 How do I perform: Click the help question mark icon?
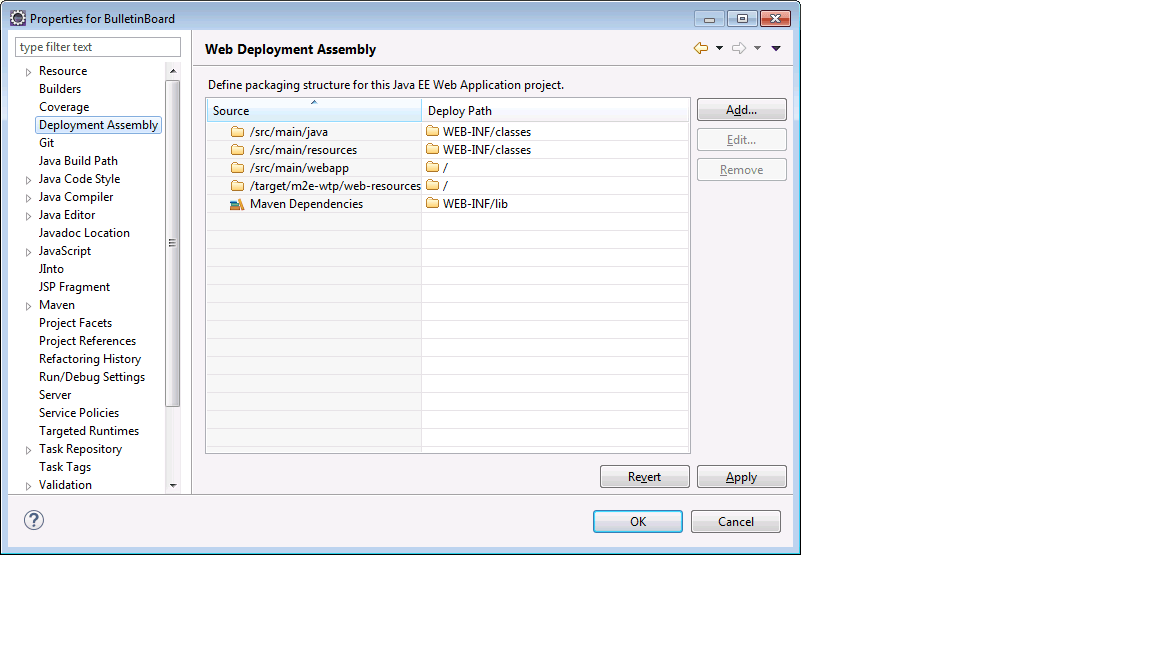34,520
